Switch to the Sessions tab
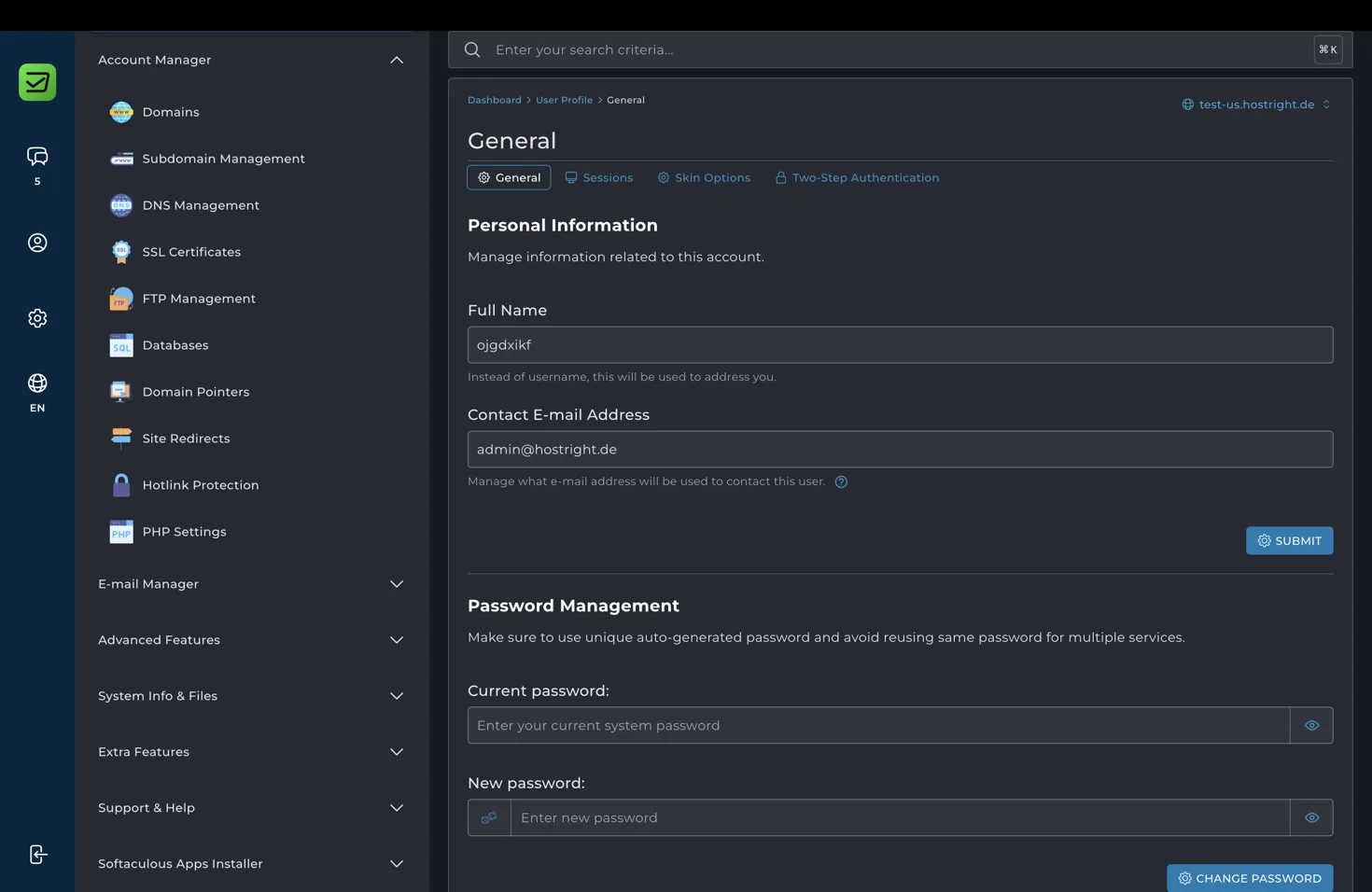The image size is (1372, 892). coord(598,177)
